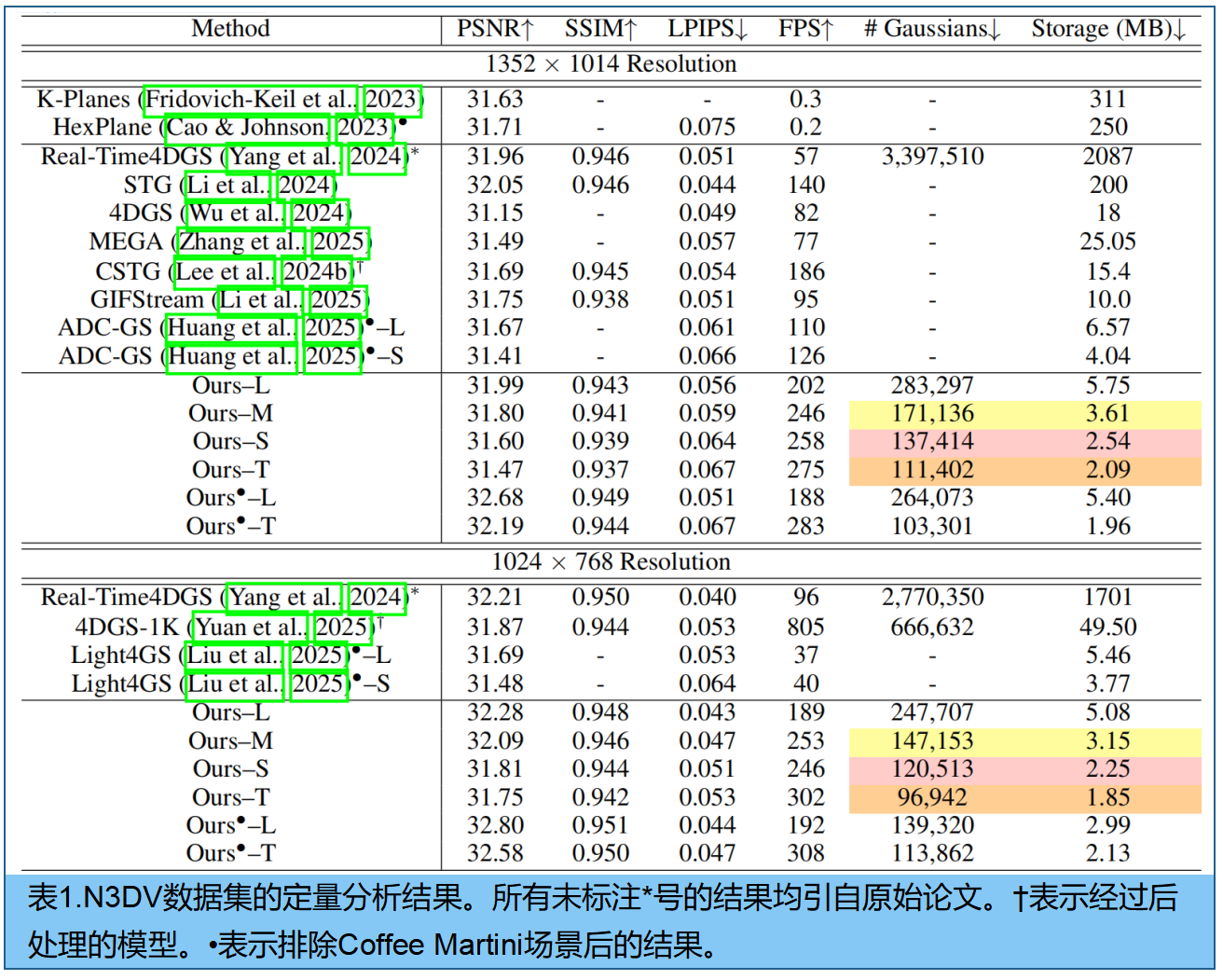Viewport: 1223px width, 980px height.
Task: Select the 103,301 Gaussians value
Action: (x=932, y=527)
